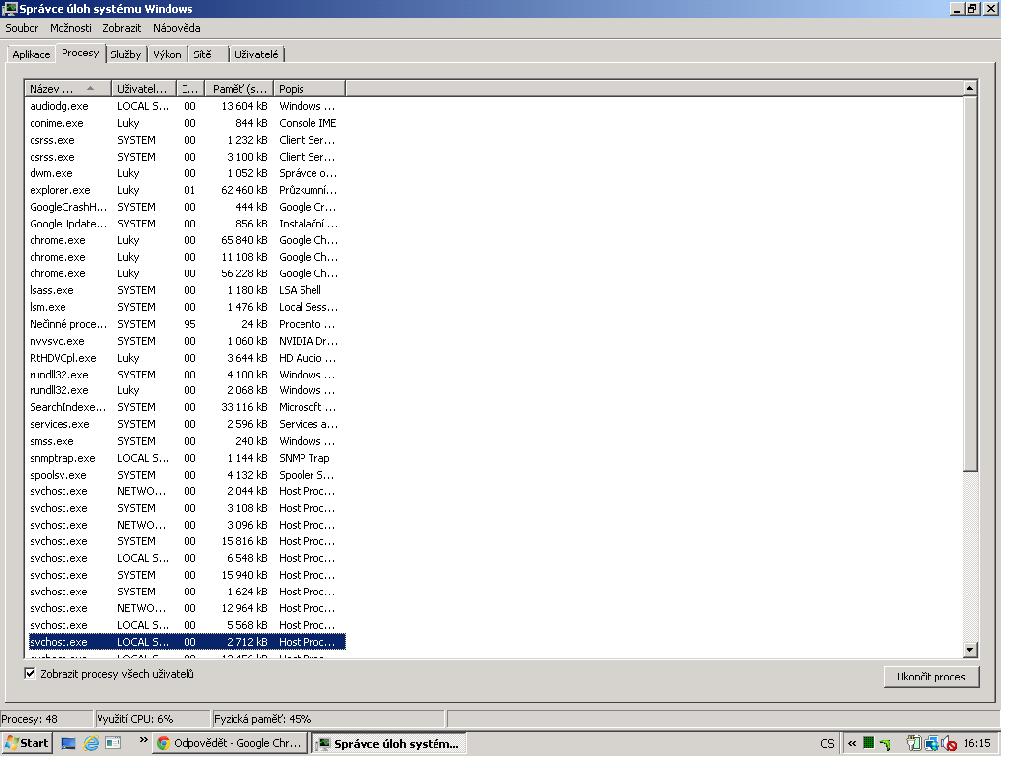This screenshot has width=1024, height=768.
Task: Select the Nečinné procesy row
Action: pyautogui.click(x=185, y=324)
